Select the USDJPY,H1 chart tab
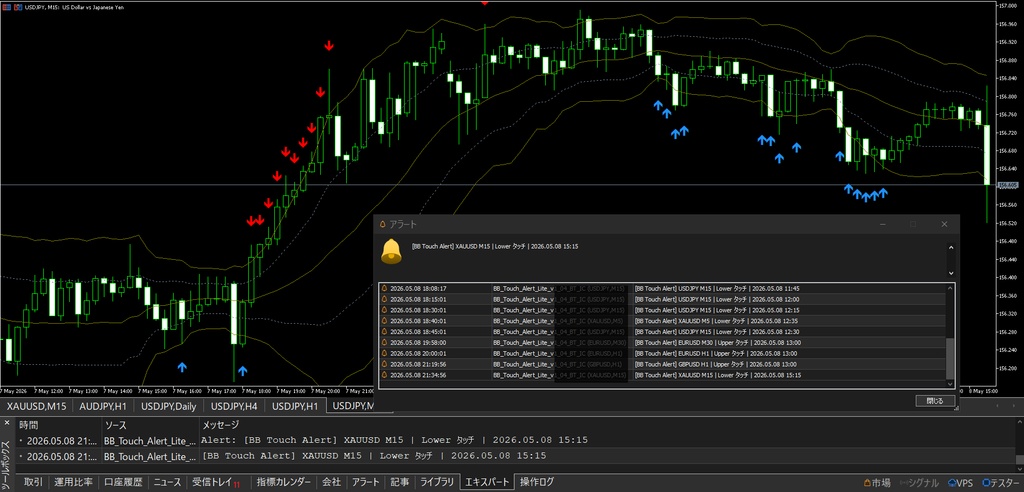This screenshot has width=1024, height=492. pyautogui.click(x=294, y=406)
